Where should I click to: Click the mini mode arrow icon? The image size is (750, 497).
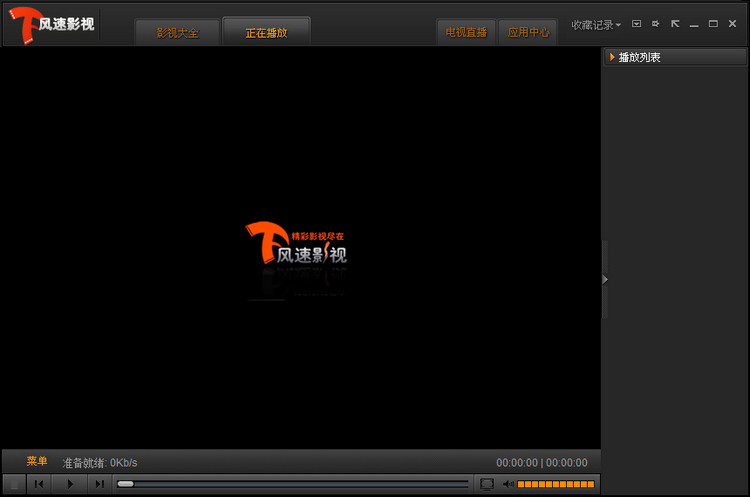[x=675, y=24]
